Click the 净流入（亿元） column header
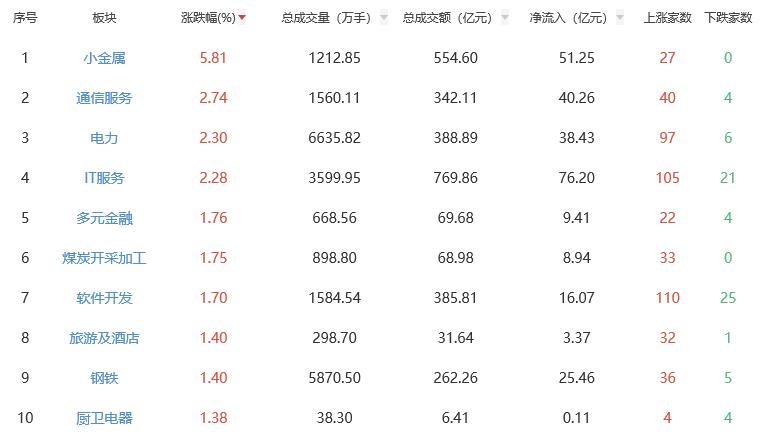 tap(567, 18)
